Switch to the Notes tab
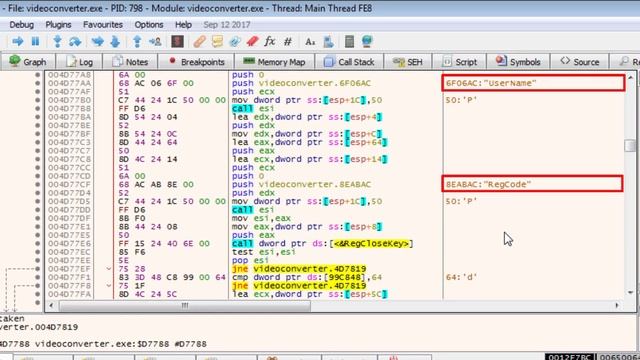Viewport: 640px width, 360px height. pos(130,62)
